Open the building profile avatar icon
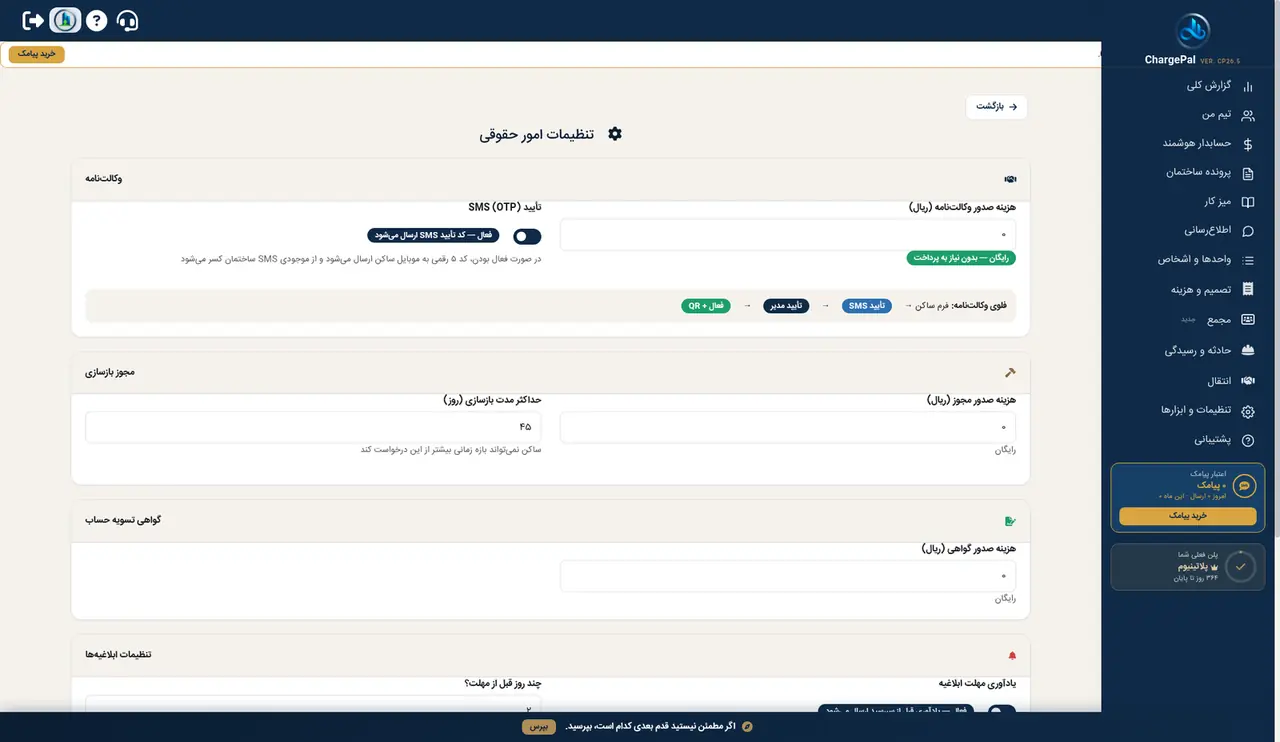This screenshot has width=1280, height=742. pyautogui.click(x=65, y=20)
